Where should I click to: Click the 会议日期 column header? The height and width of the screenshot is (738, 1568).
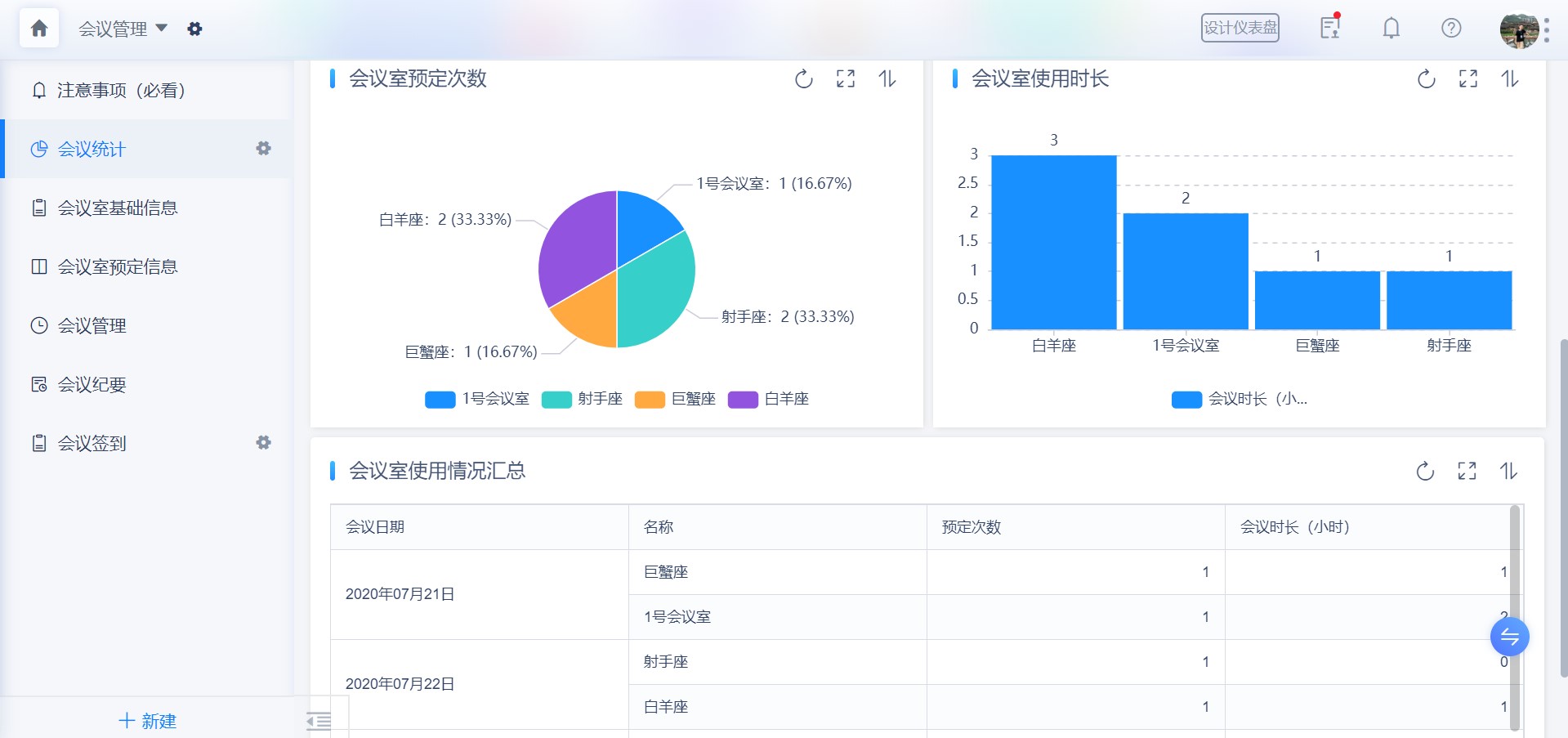(480, 527)
